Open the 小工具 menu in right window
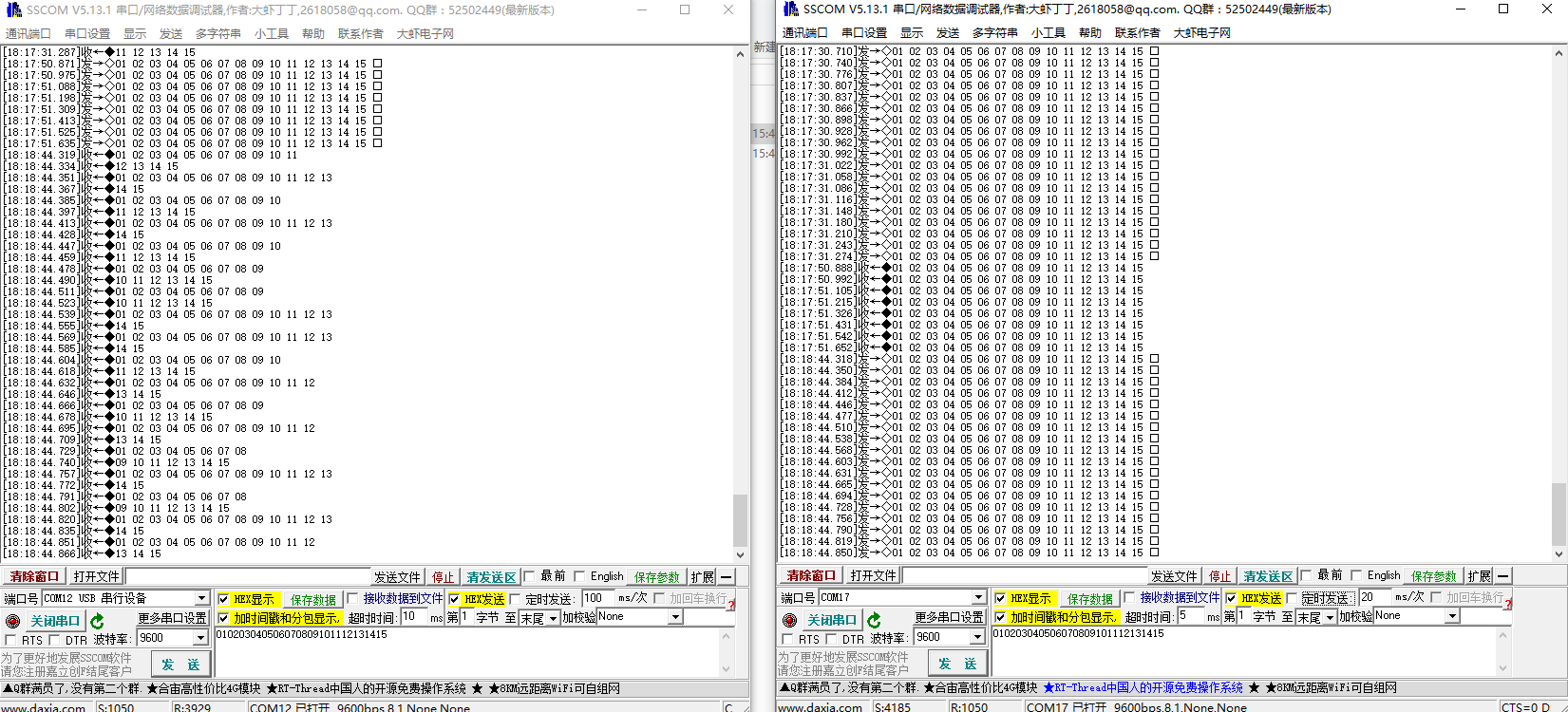 click(x=1048, y=33)
